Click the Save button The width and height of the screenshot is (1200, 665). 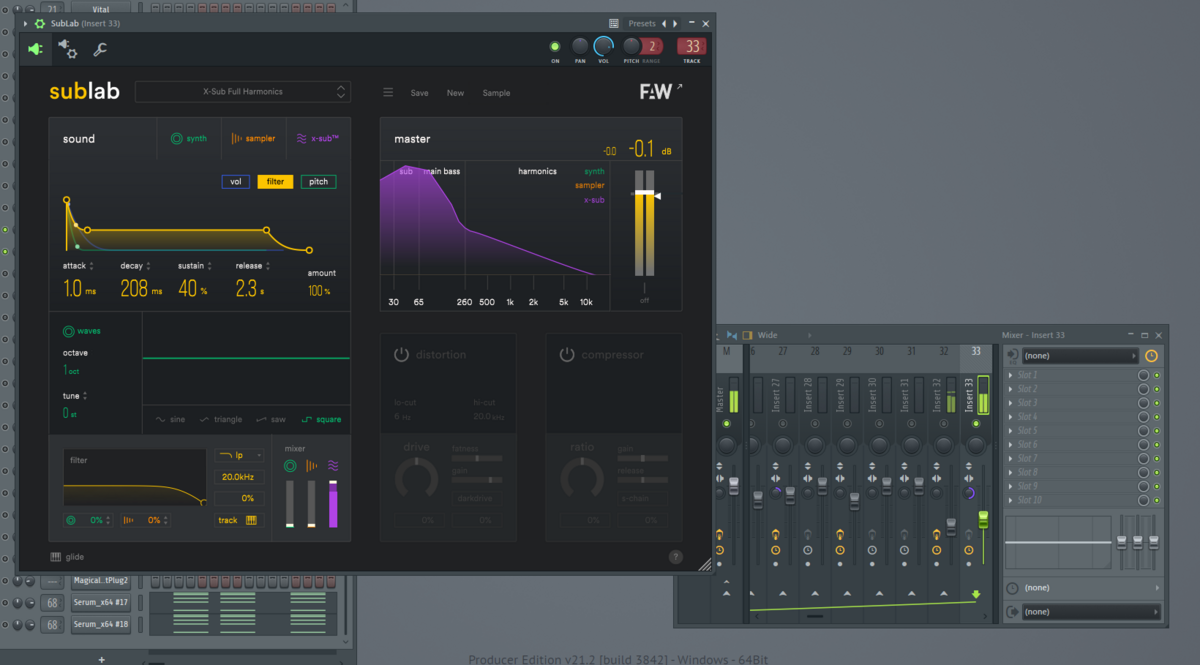pyautogui.click(x=419, y=93)
